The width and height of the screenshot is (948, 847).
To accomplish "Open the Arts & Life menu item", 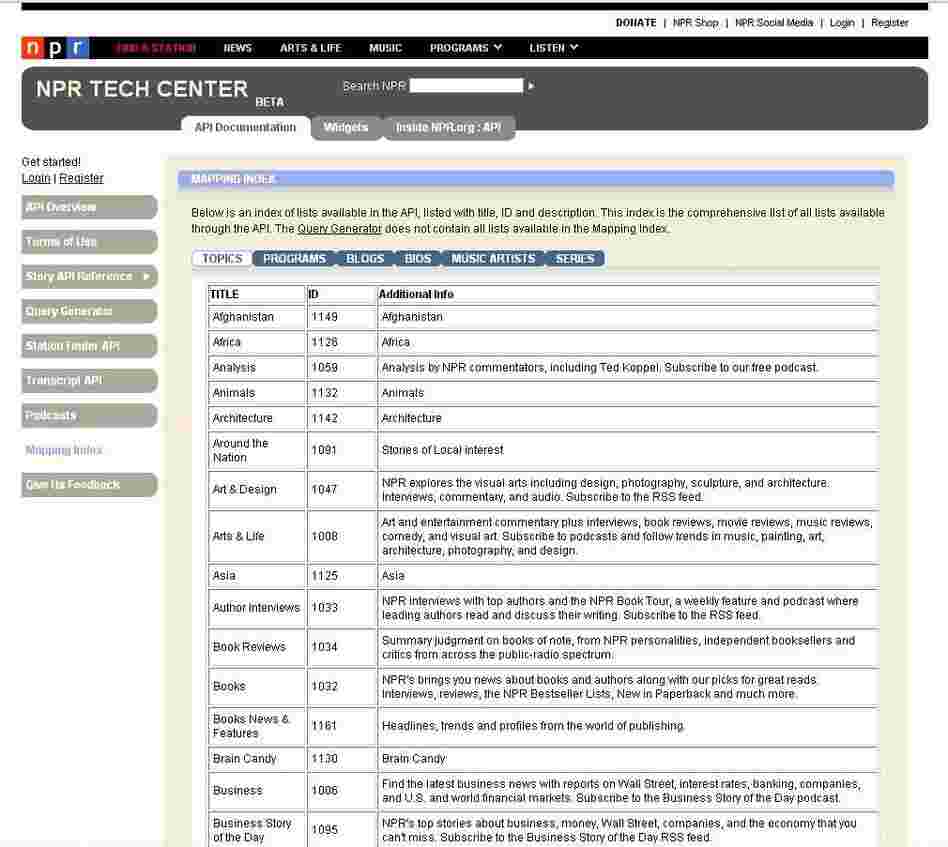I will pyautogui.click(x=311, y=48).
